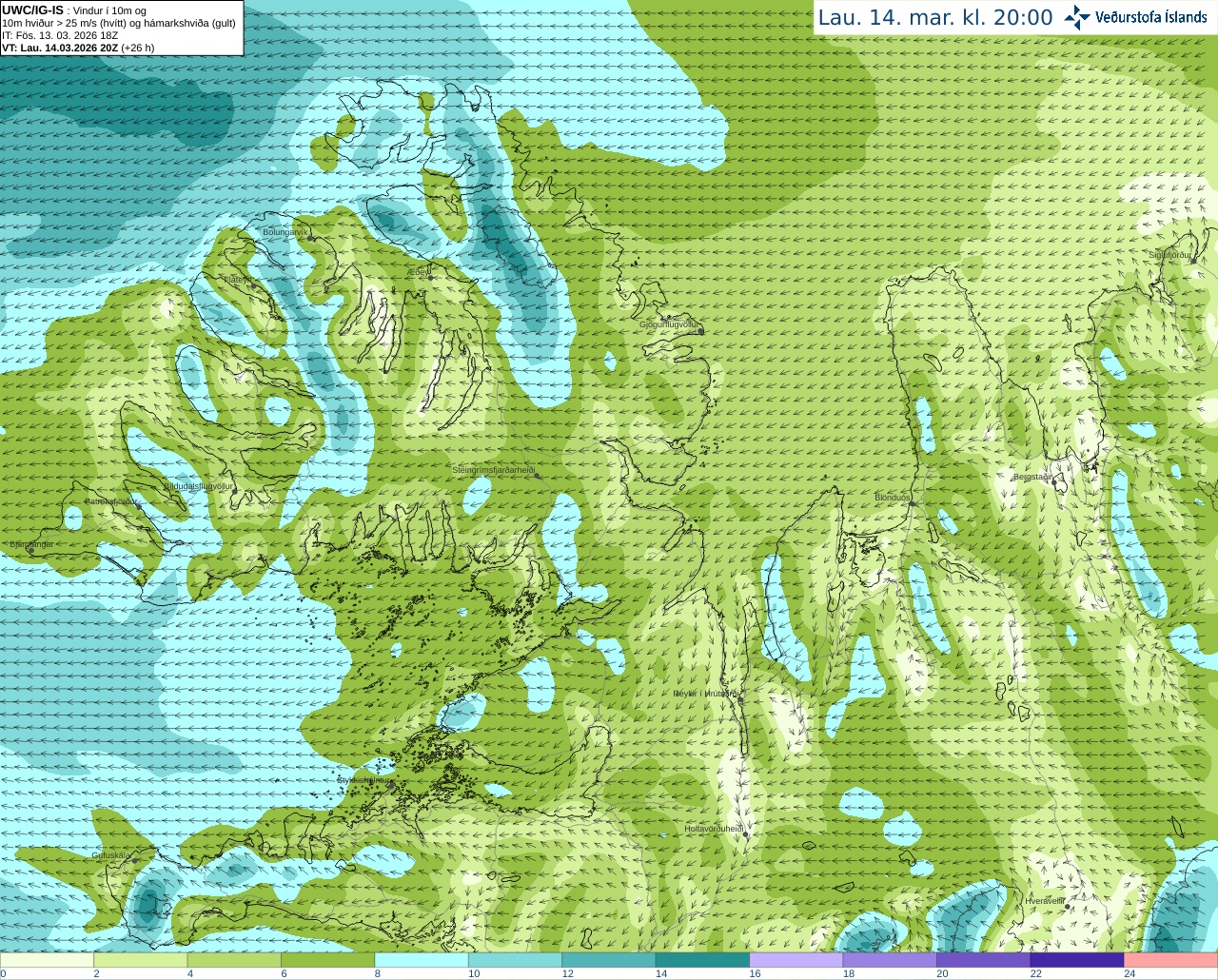Click the 18–20 m/s legend swatch
Screen dimensions: 1218x980
890,960
